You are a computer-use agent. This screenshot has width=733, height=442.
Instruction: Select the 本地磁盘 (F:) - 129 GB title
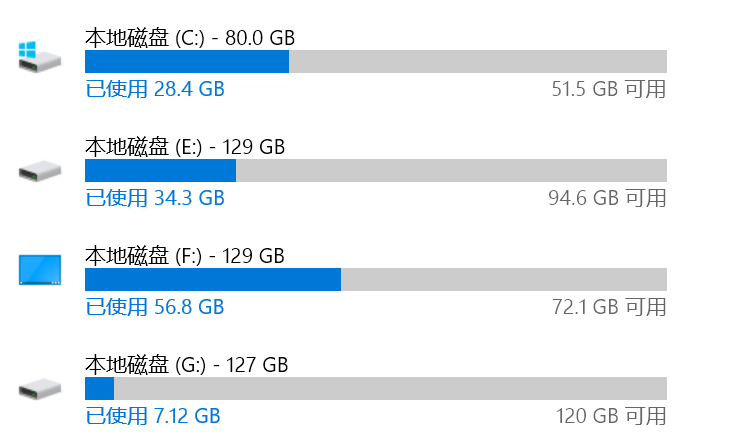coord(185,255)
